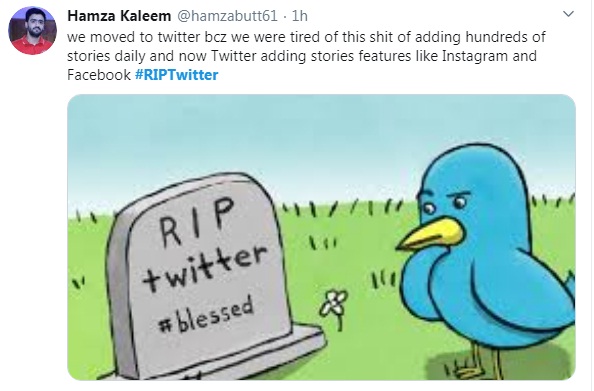Click the bird's legs on the grass
The width and height of the screenshot is (594, 391).
pyautogui.click(x=475, y=361)
